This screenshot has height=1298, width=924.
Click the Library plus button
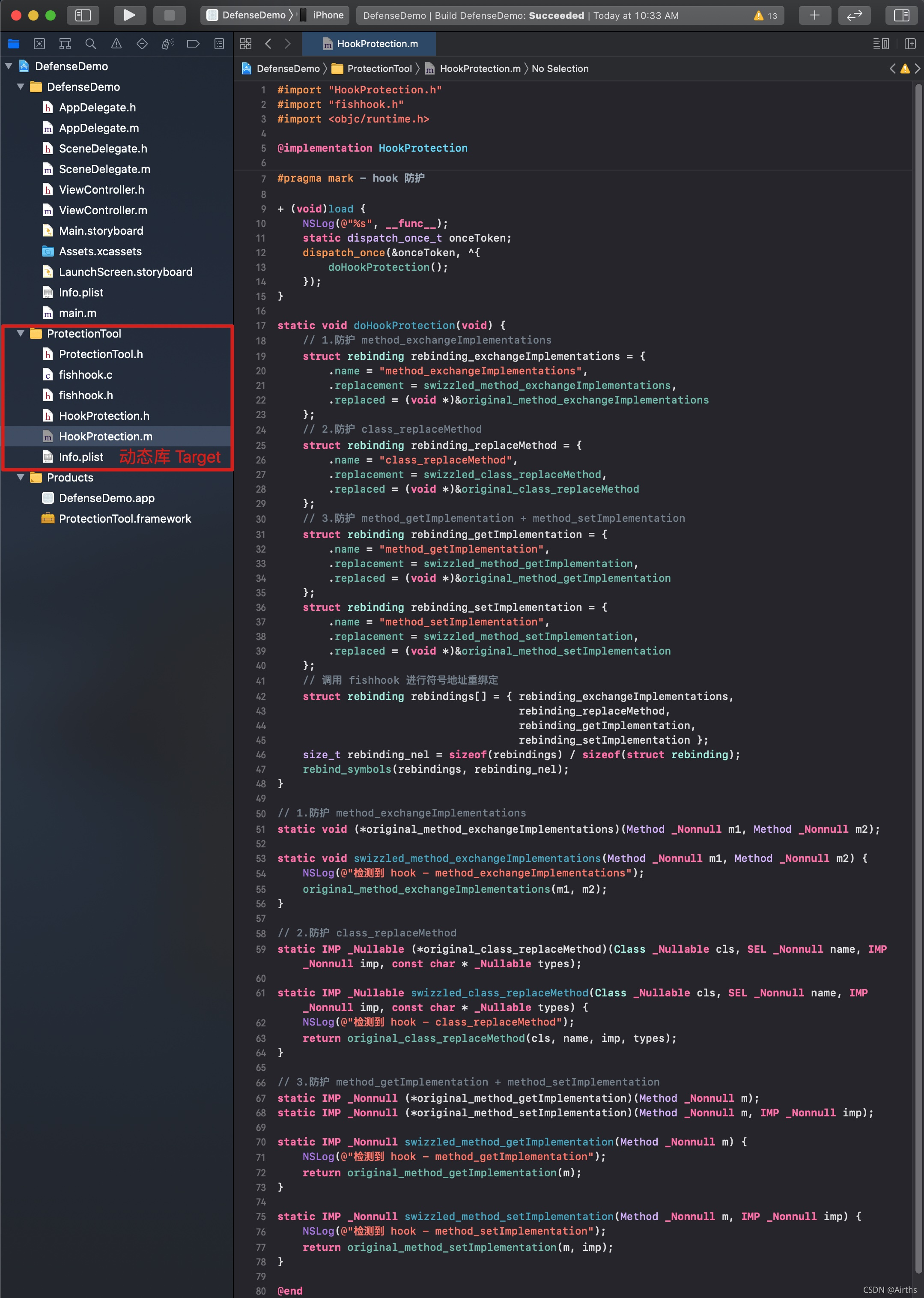coord(814,15)
